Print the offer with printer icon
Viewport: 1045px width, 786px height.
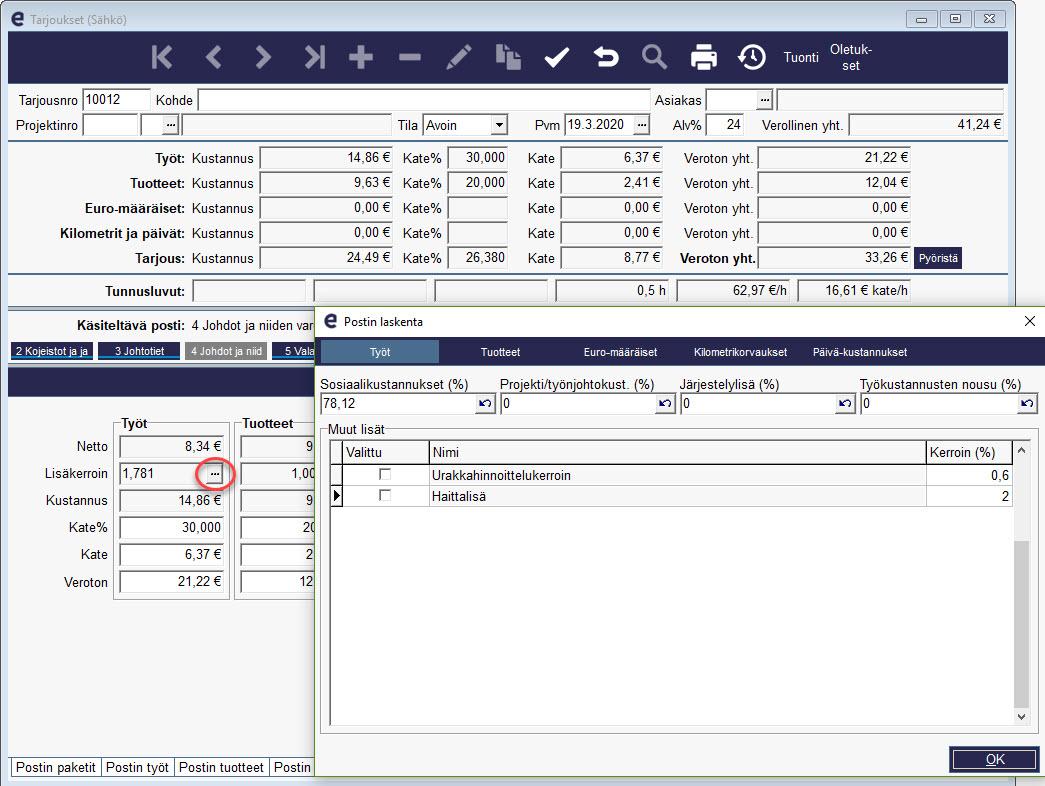(704, 57)
